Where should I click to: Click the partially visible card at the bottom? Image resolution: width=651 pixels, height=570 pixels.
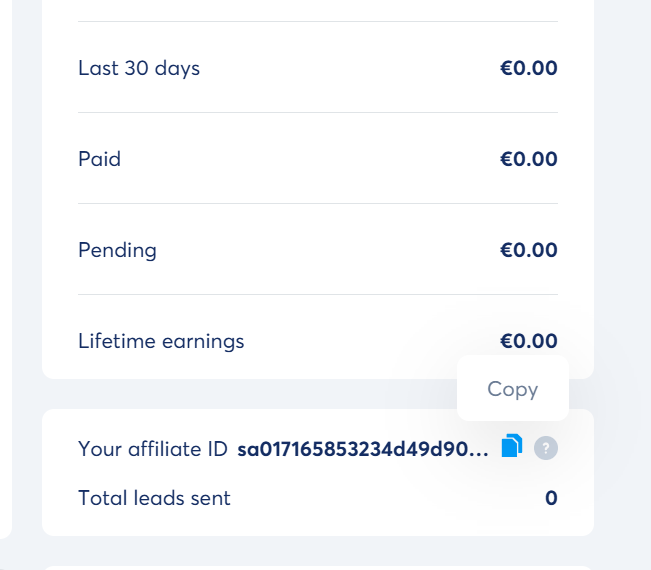[x=317, y=565]
